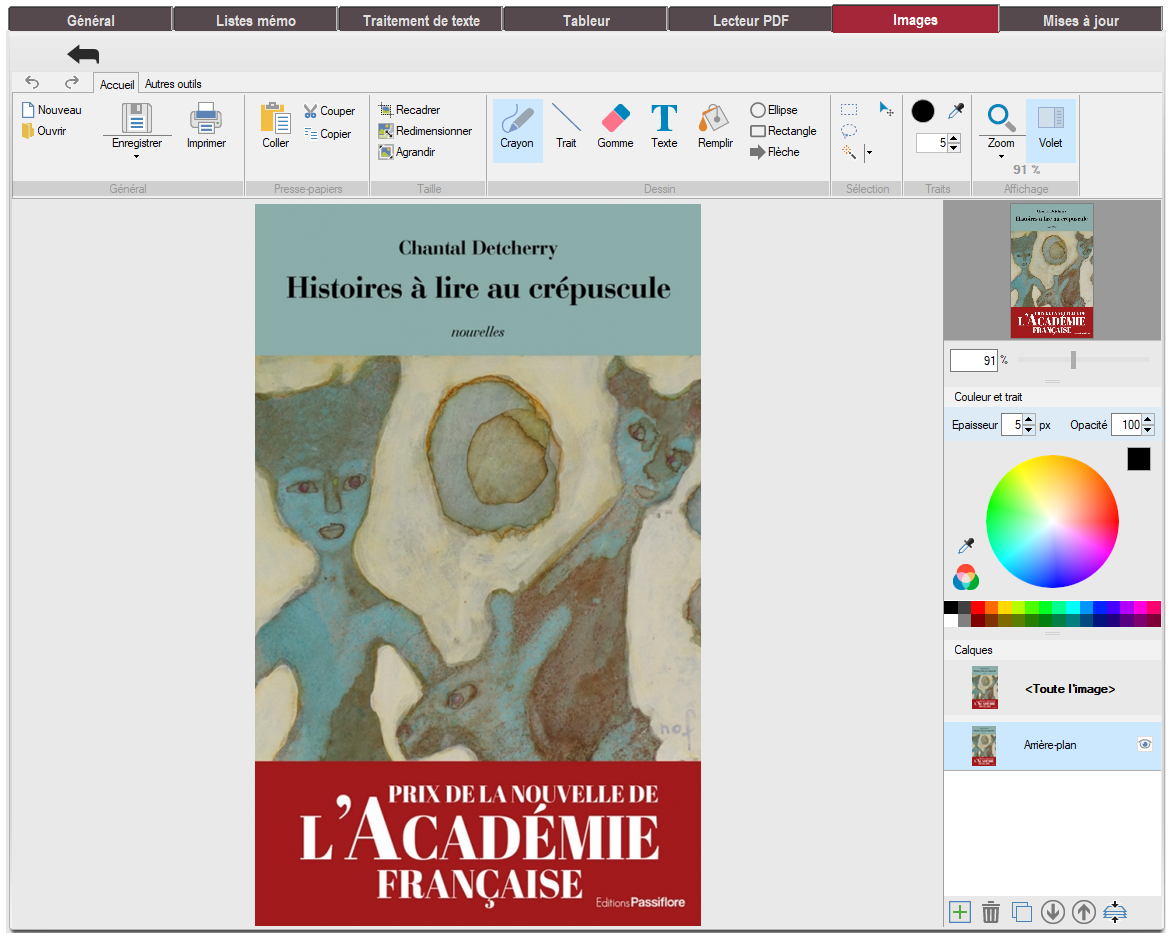Open RGB color circles picker
The width and height of the screenshot is (1172, 939).
tap(966, 577)
